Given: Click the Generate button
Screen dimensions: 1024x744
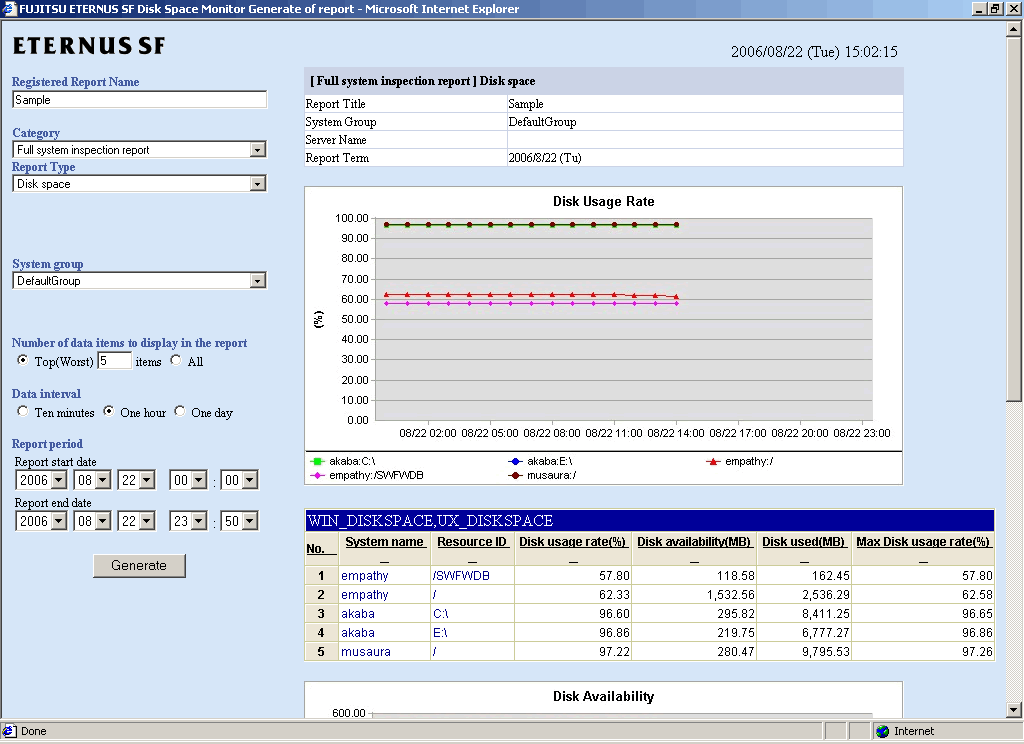Looking at the screenshot, I should point(139,566).
